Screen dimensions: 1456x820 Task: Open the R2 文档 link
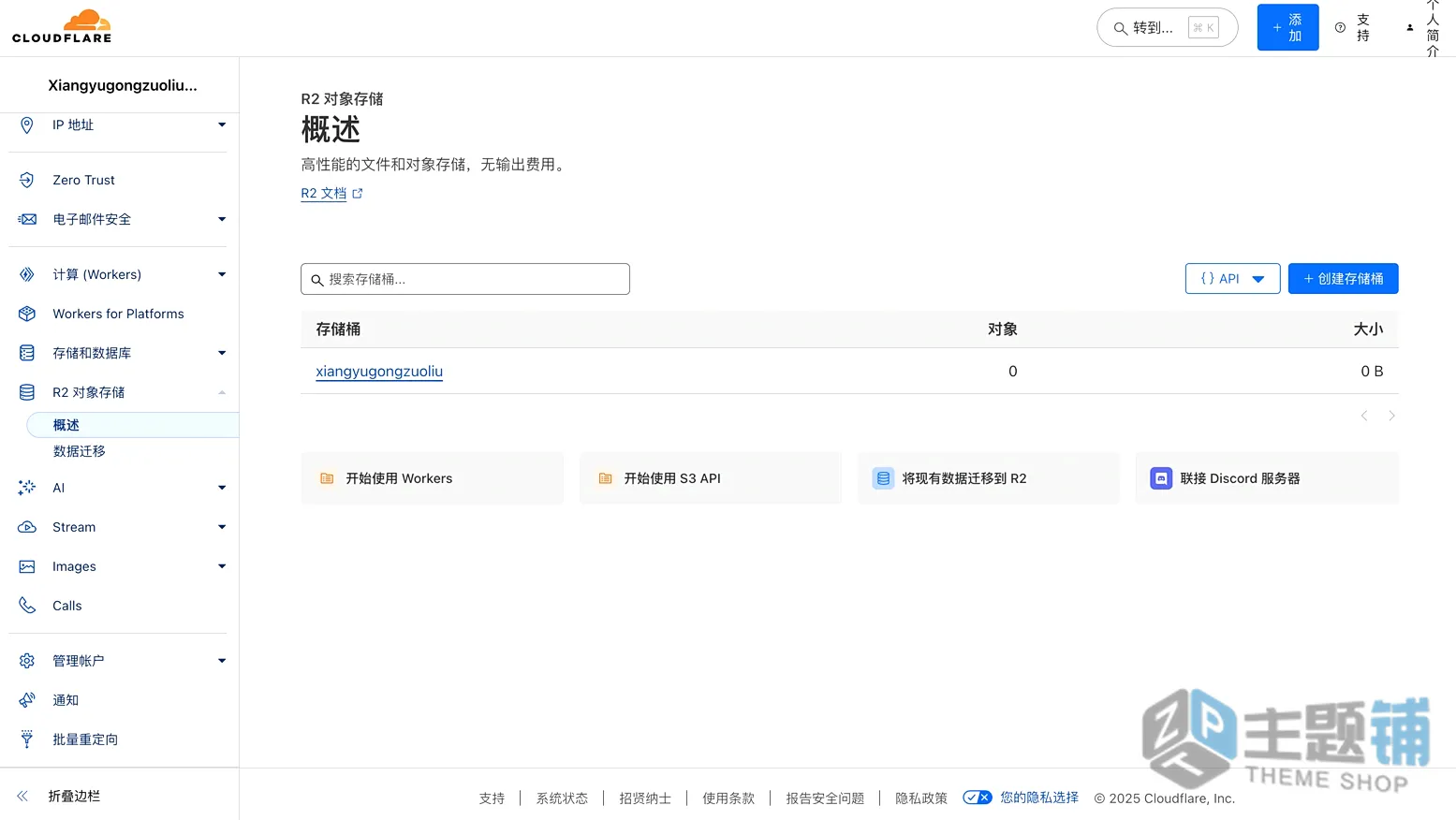tap(324, 194)
